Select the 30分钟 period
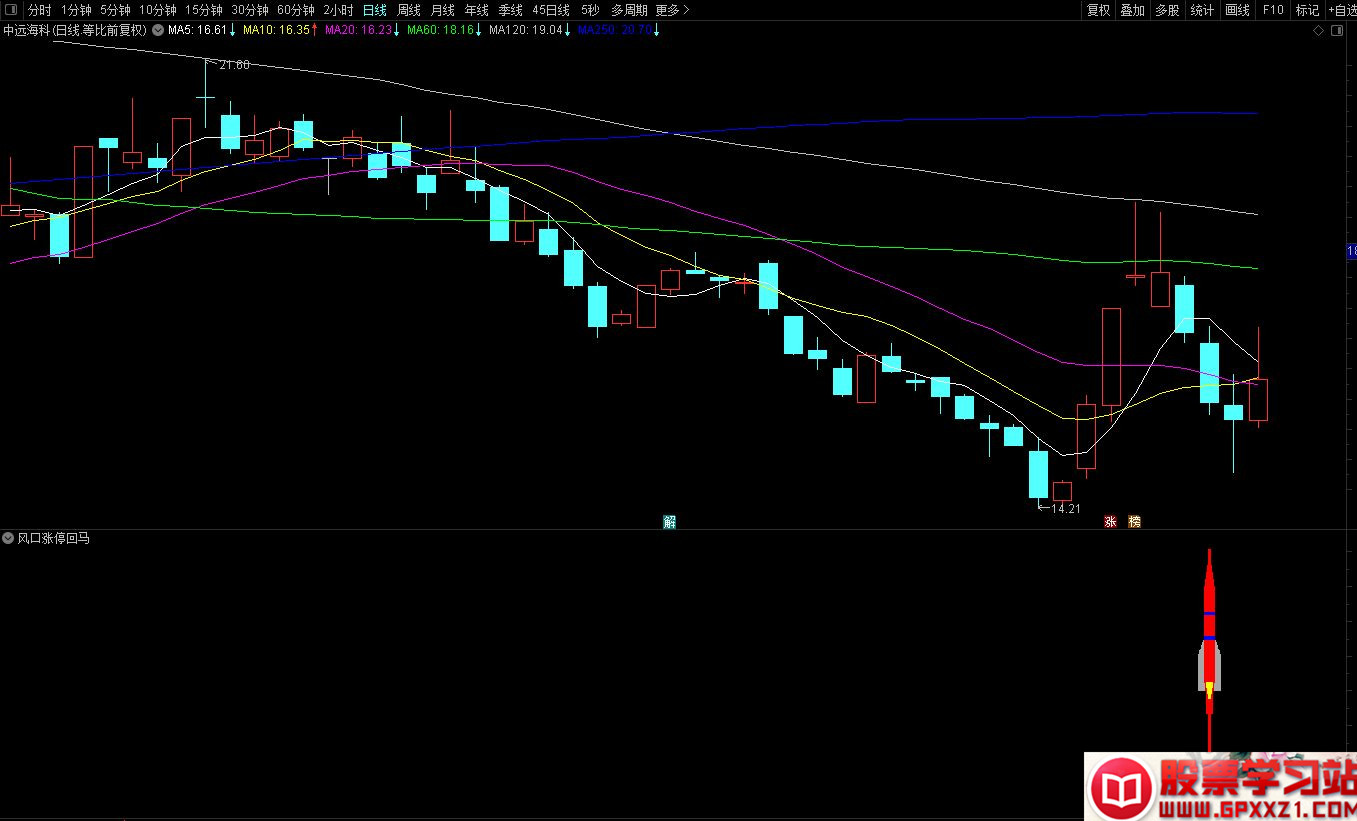 pos(250,10)
